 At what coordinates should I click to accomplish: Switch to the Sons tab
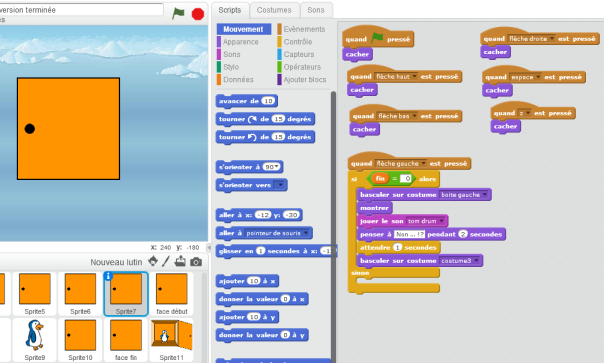click(315, 10)
